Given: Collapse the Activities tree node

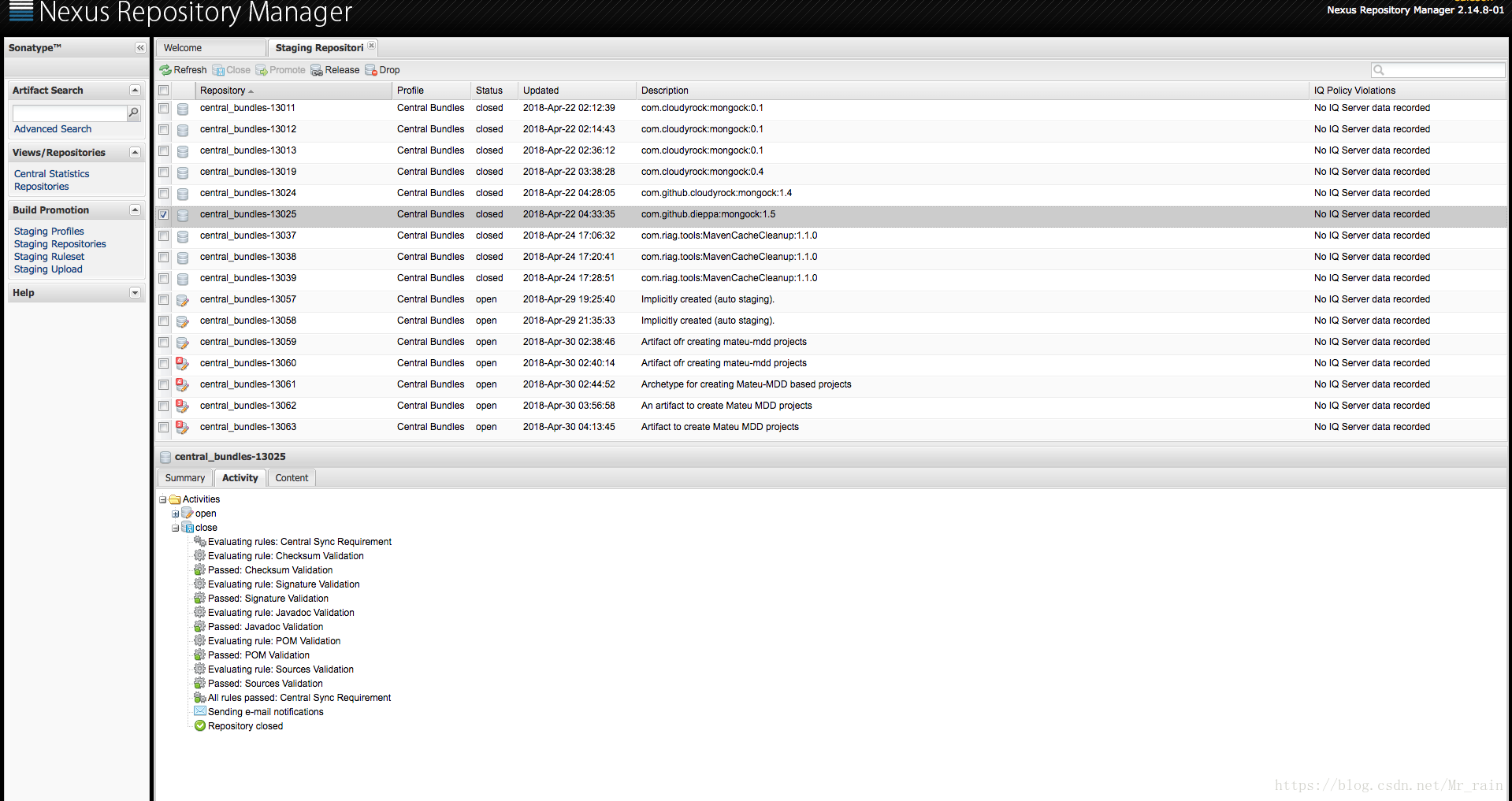Looking at the screenshot, I should 163,500.
